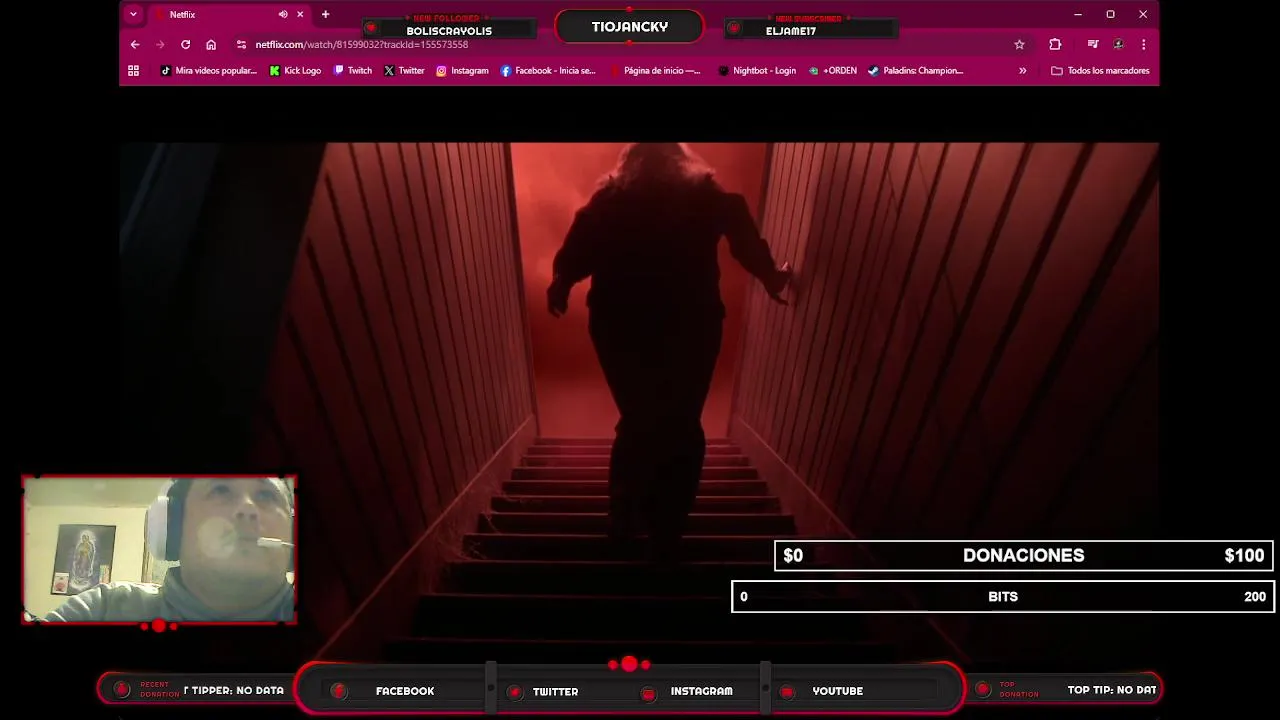Open the tab search dropdown arrow
Viewport: 1280px width, 720px height.
[x=133, y=14]
